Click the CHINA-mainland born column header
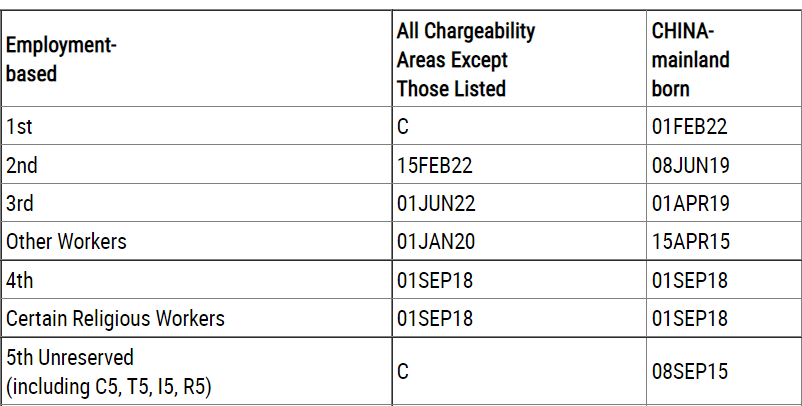Image resolution: width=802 pixels, height=406 pixels. pyautogui.click(x=690, y=60)
